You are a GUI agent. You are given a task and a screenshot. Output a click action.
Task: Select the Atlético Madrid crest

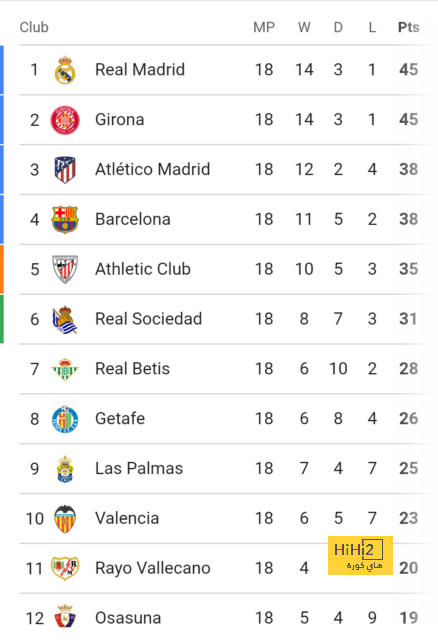click(x=65, y=170)
